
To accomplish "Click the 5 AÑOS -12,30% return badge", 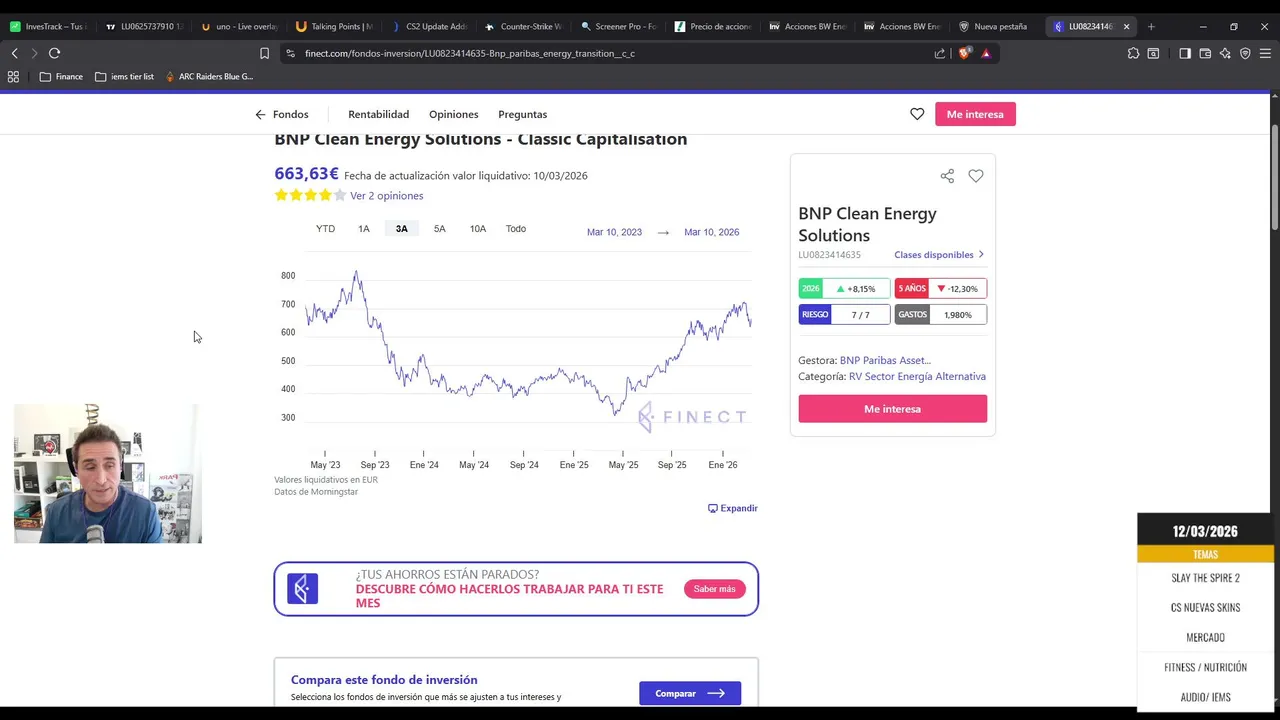I will (941, 289).
